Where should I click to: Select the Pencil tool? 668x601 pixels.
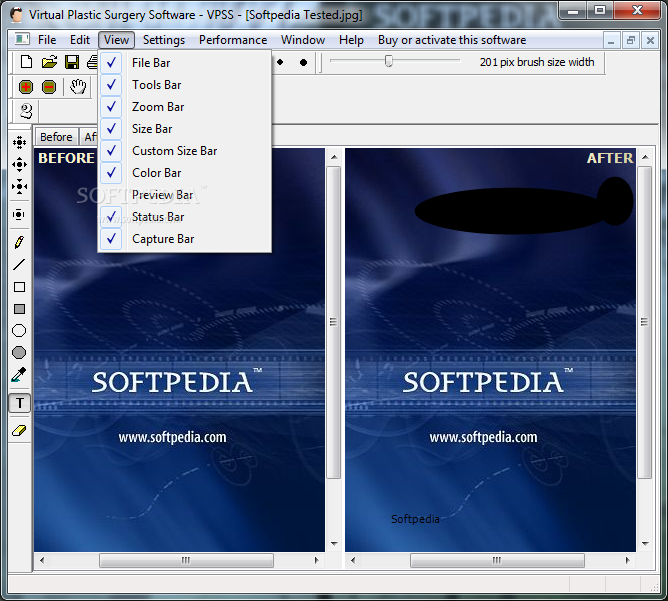pyautogui.click(x=19, y=242)
